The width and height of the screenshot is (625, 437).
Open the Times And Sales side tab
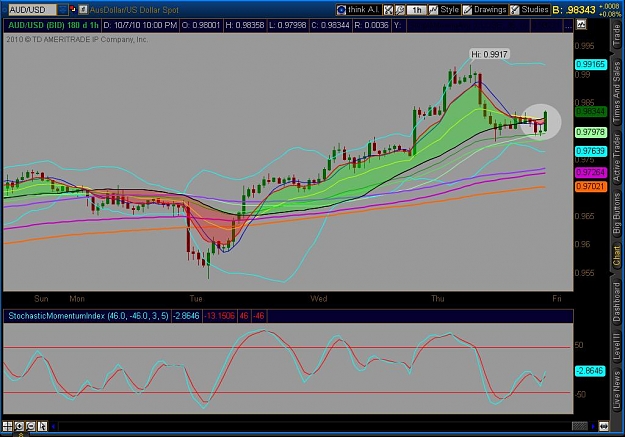click(x=617, y=92)
